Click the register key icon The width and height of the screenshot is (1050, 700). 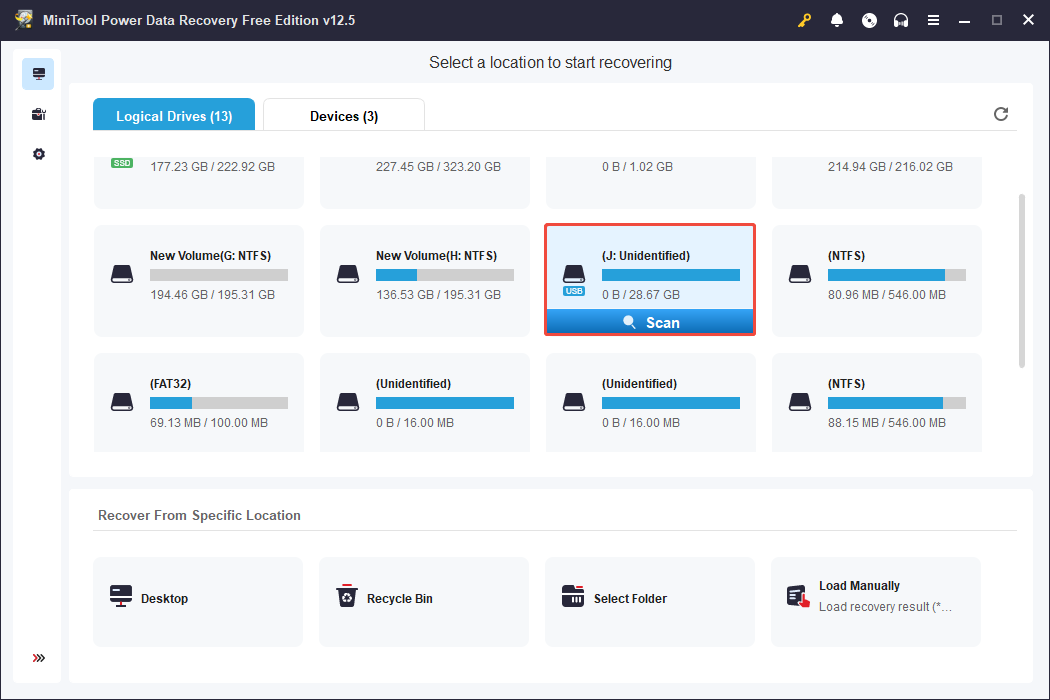804,20
